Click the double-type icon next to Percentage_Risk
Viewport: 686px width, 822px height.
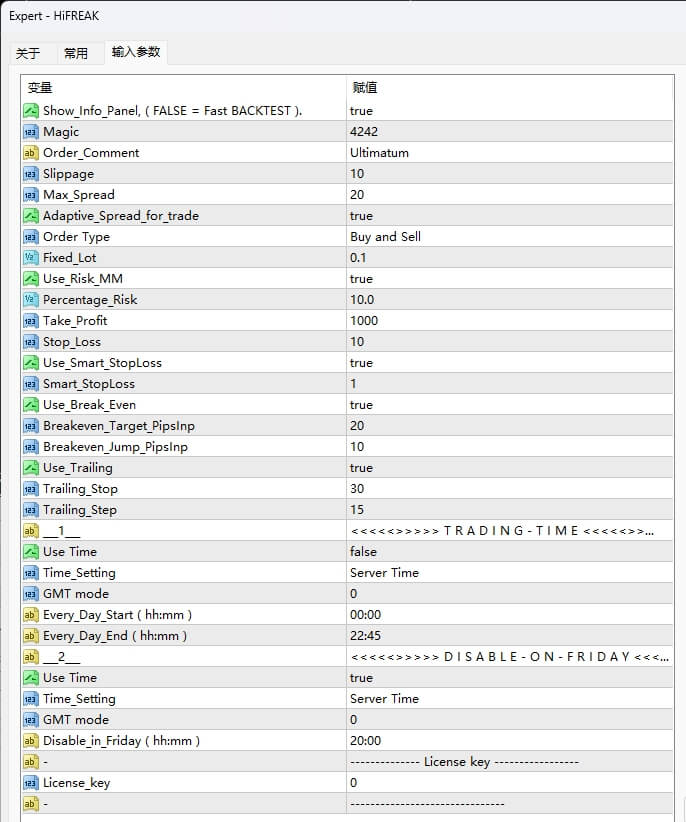click(31, 299)
